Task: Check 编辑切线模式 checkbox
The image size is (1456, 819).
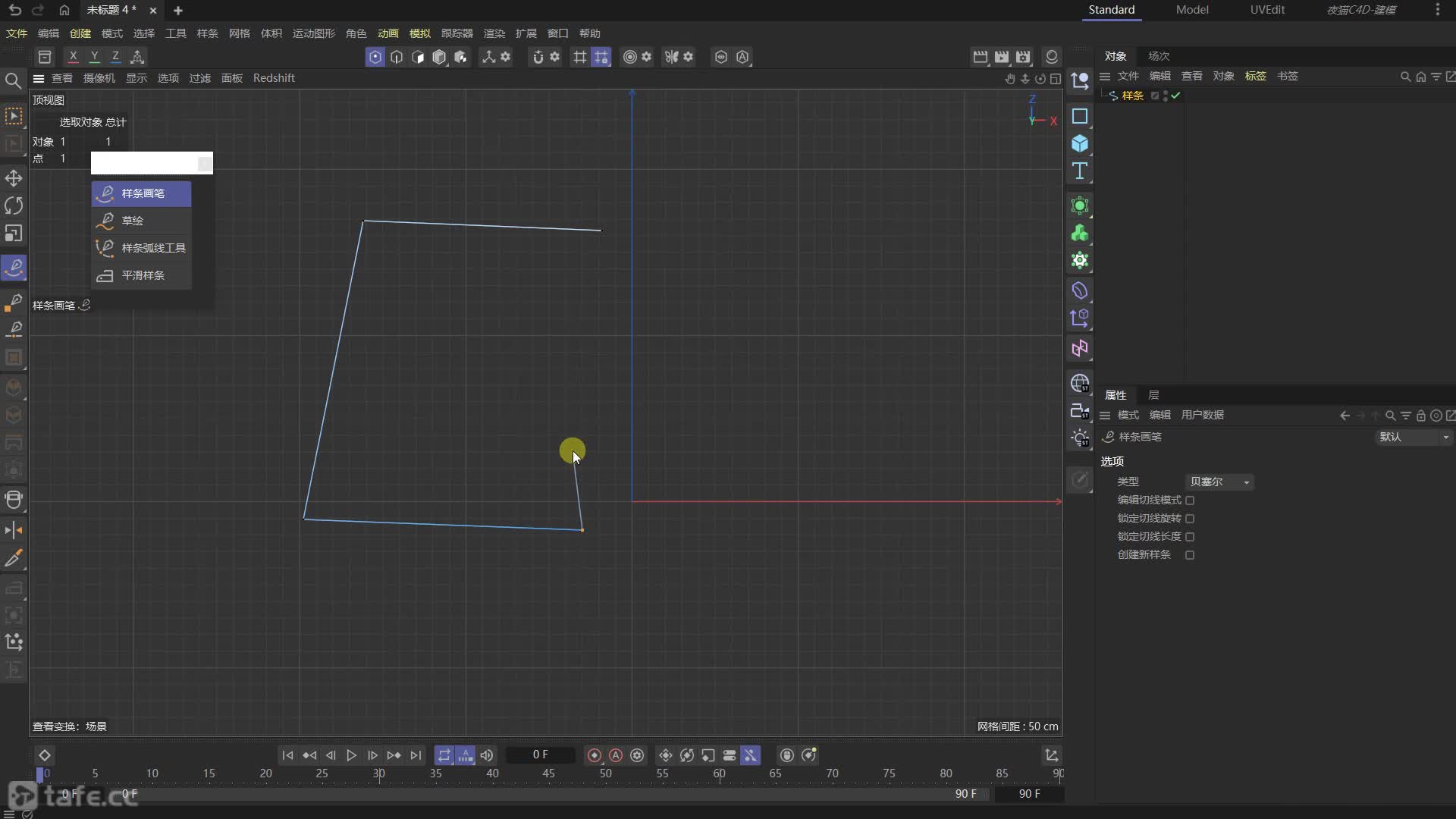Action: 1190,500
